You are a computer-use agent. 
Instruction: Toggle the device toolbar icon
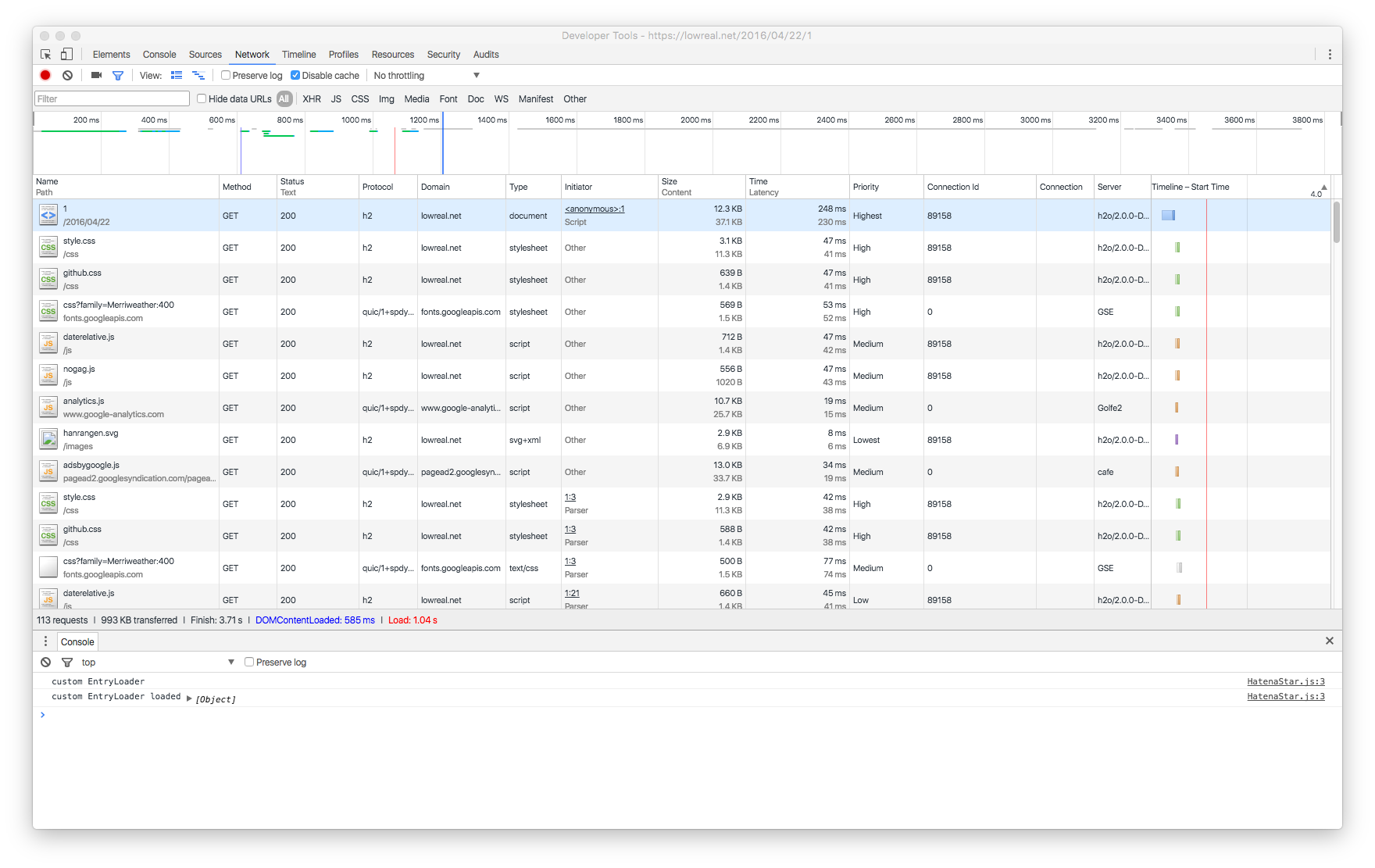click(66, 54)
